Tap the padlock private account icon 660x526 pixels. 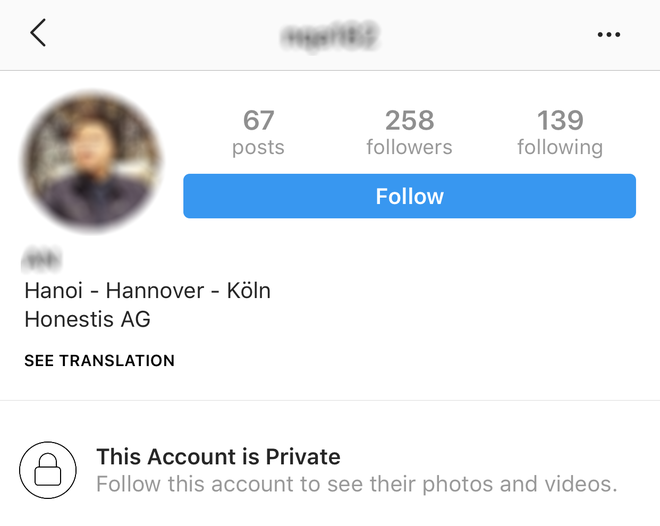click(48, 470)
